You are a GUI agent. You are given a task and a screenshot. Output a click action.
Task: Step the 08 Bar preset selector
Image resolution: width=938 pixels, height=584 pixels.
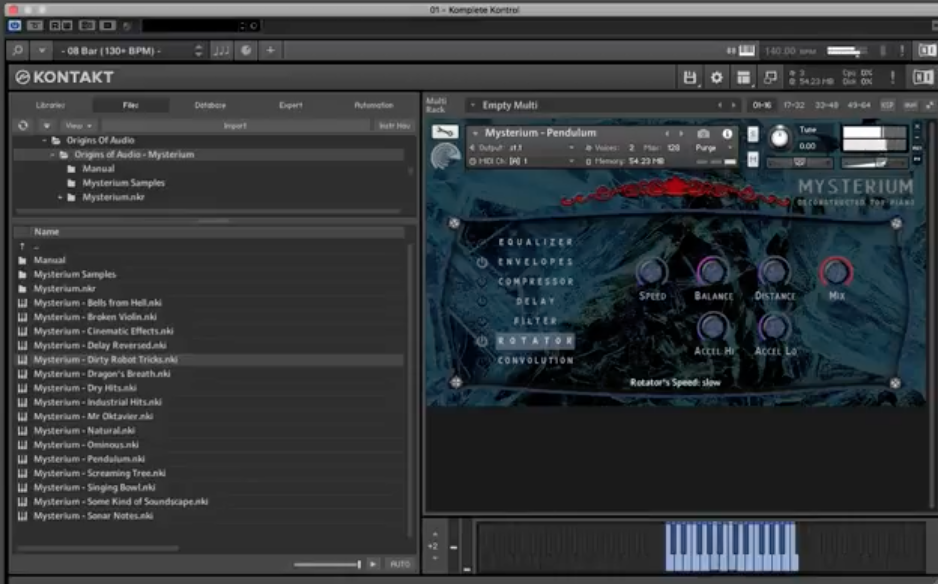click(198, 51)
